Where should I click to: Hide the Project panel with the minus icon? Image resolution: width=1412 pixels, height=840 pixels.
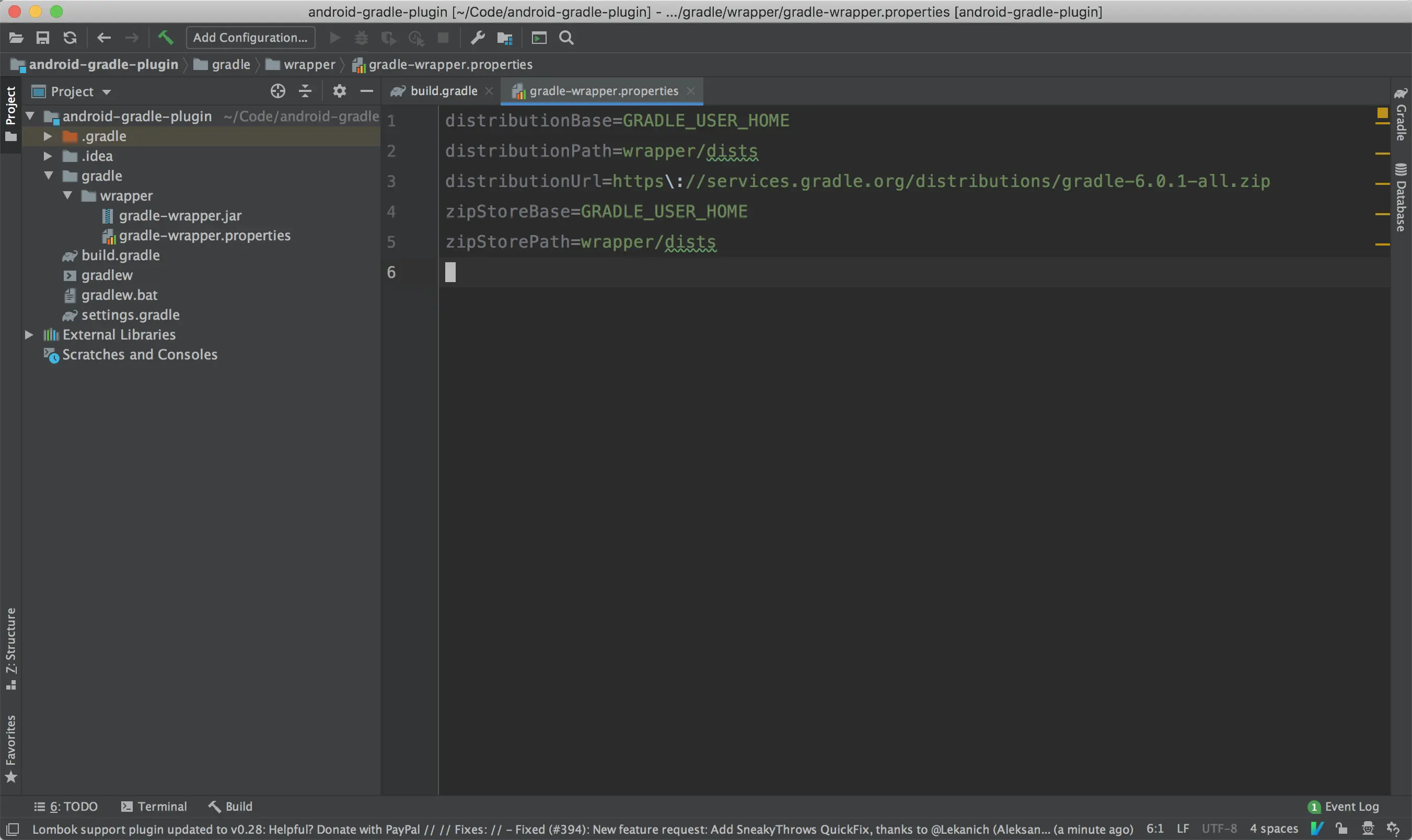coord(367,91)
